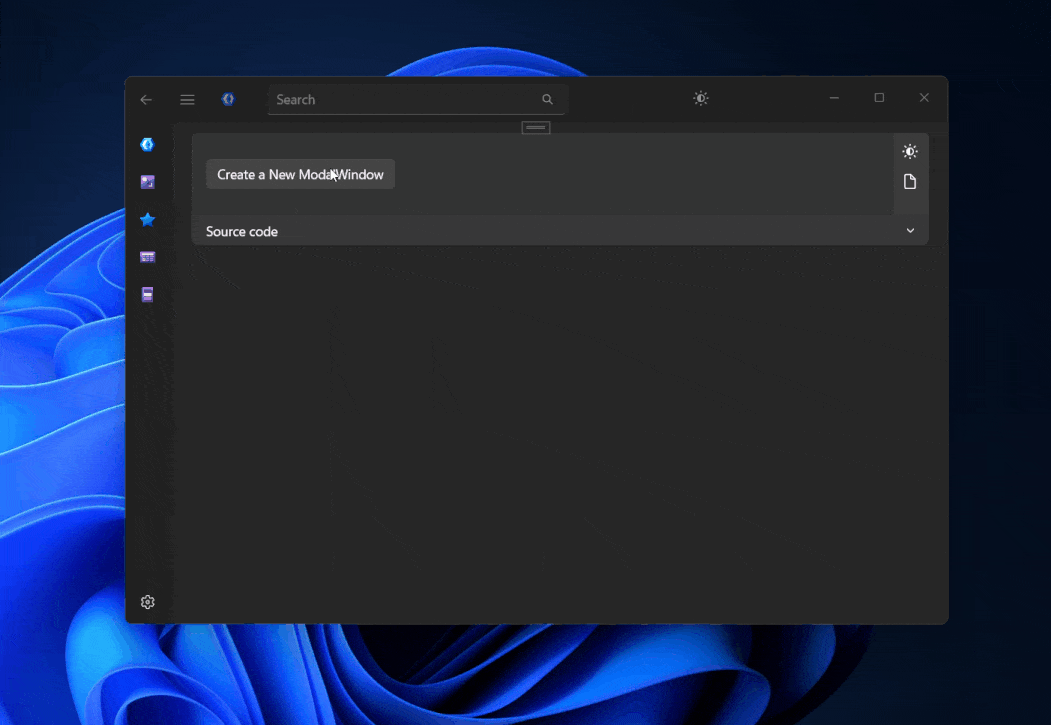Image resolution: width=1051 pixels, height=725 pixels.
Task: Open Settings via the gear icon
Action: pyautogui.click(x=147, y=602)
